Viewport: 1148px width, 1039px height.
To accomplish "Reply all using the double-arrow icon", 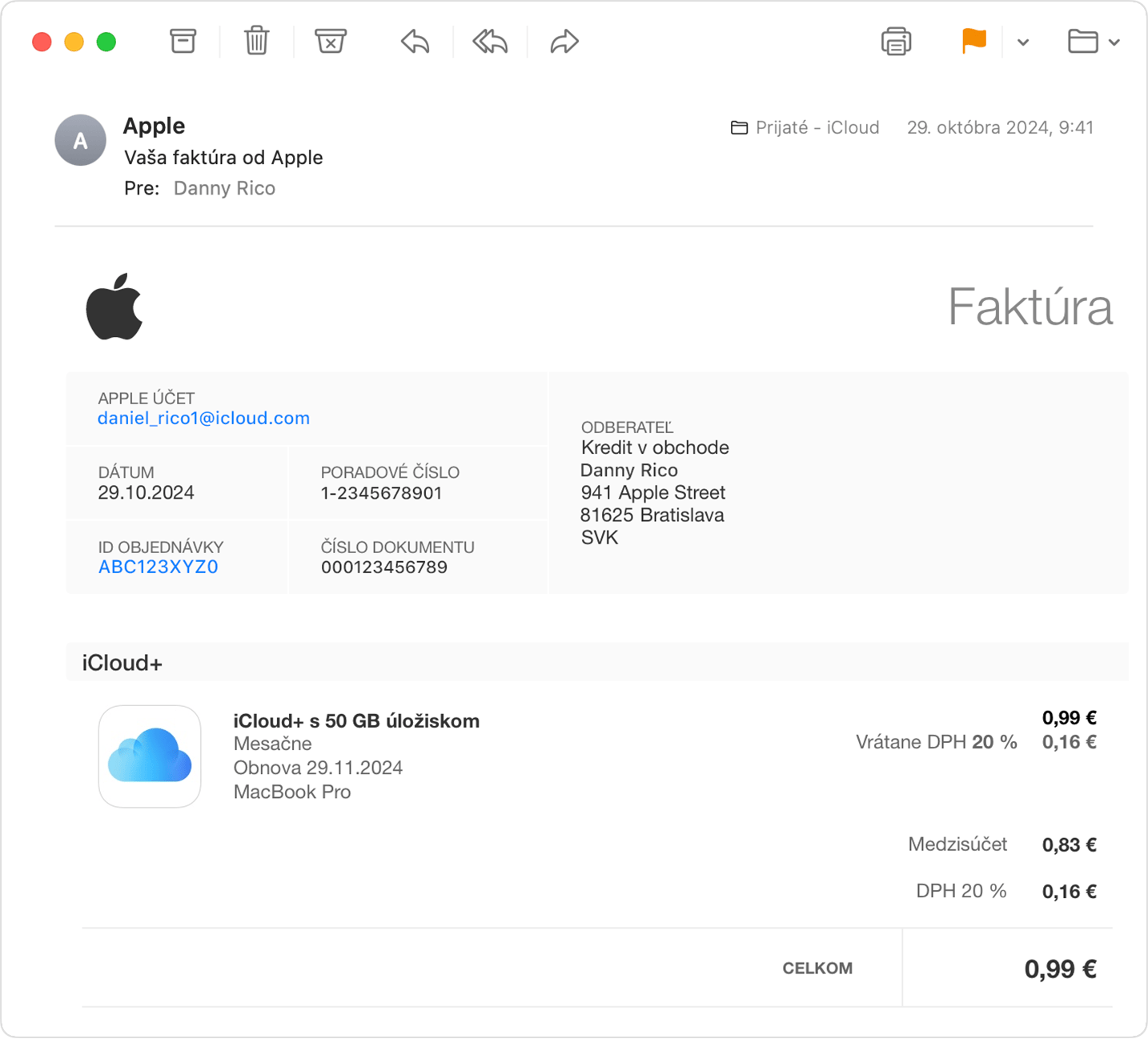I will click(x=489, y=42).
